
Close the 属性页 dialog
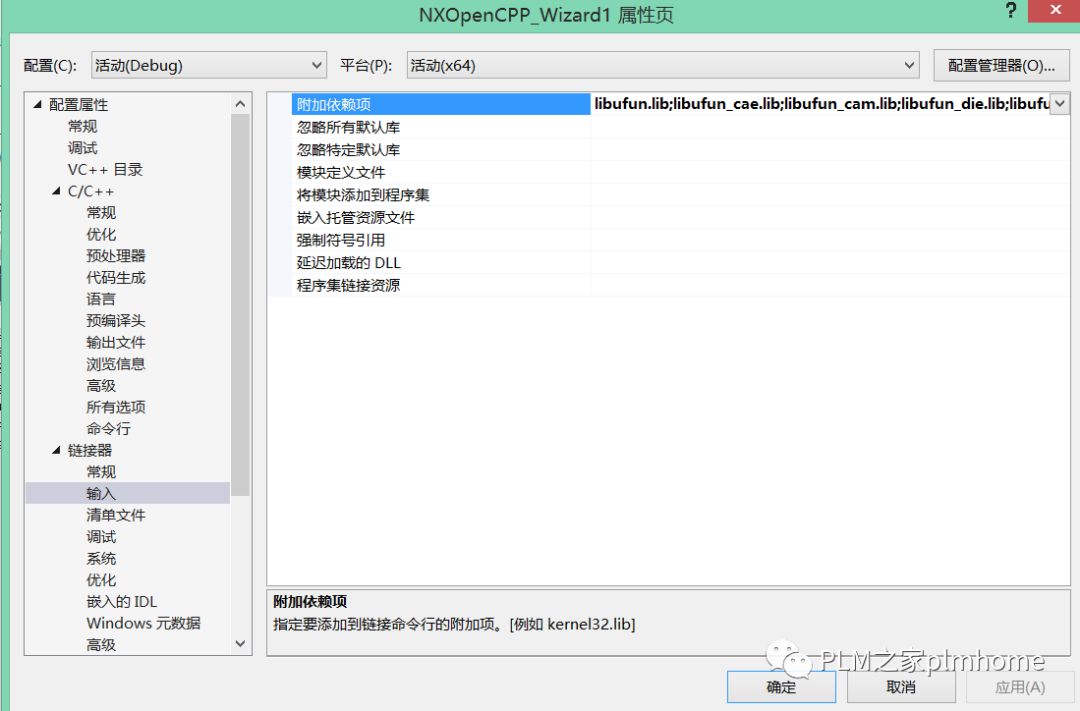pos(1055,10)
